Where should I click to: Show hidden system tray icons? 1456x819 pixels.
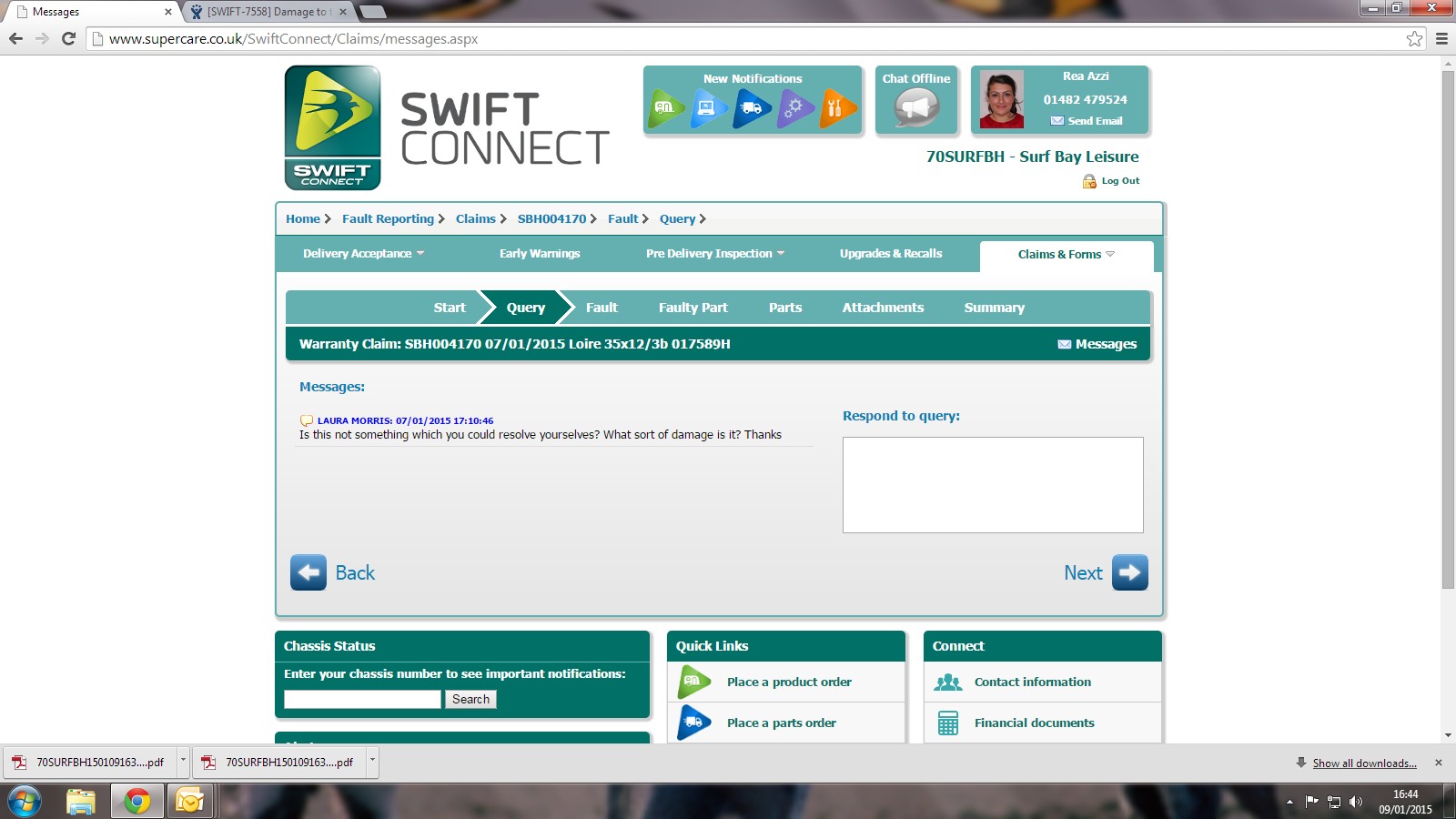(1289, 802)
